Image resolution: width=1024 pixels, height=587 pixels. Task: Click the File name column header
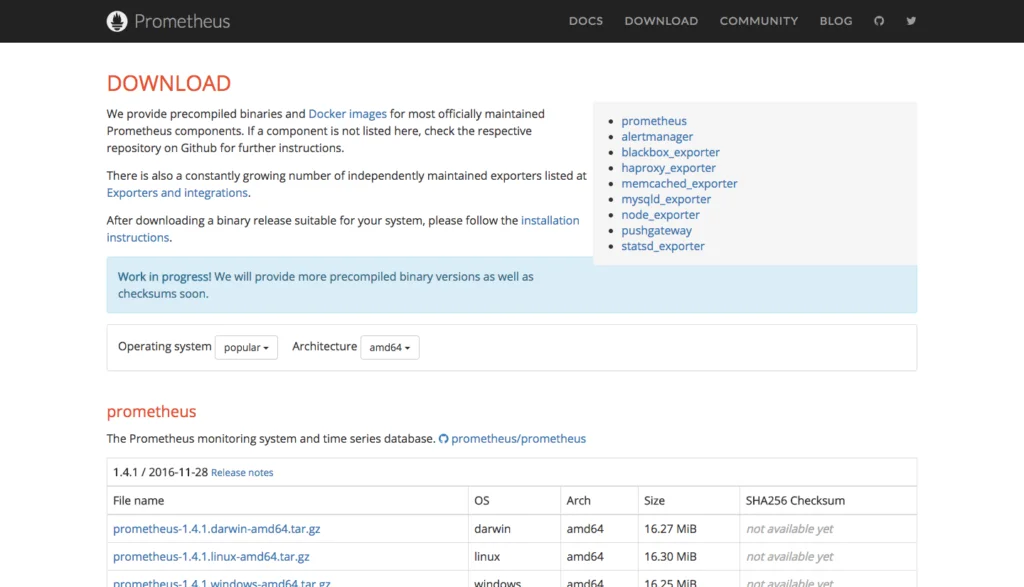click(x=138, y=501)
